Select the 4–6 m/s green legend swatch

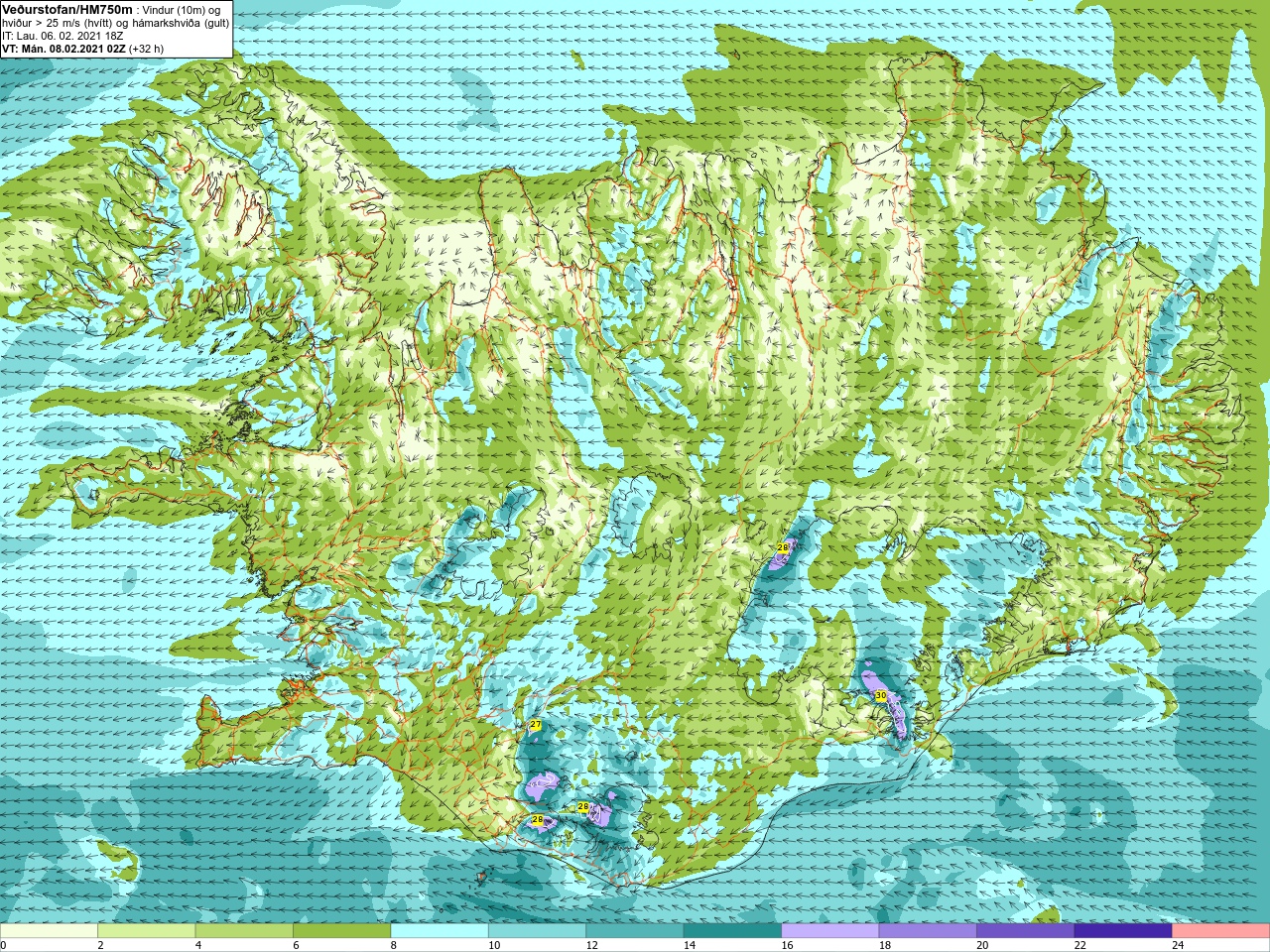click(x=244, y=931)
